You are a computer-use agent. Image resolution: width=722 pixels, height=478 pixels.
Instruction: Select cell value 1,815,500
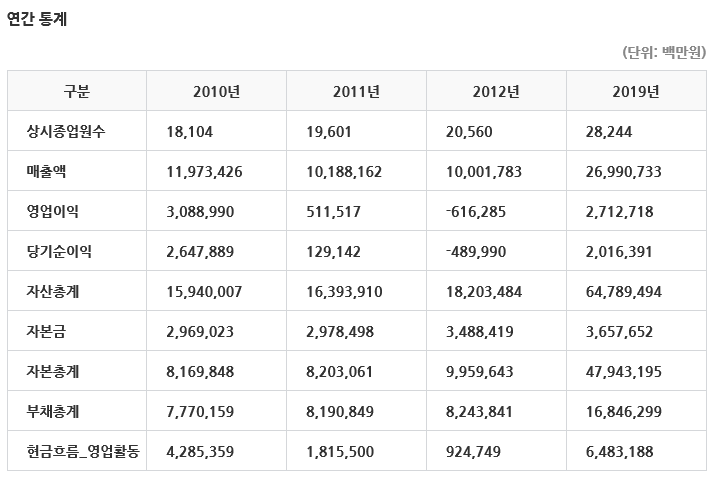point(340,452)
